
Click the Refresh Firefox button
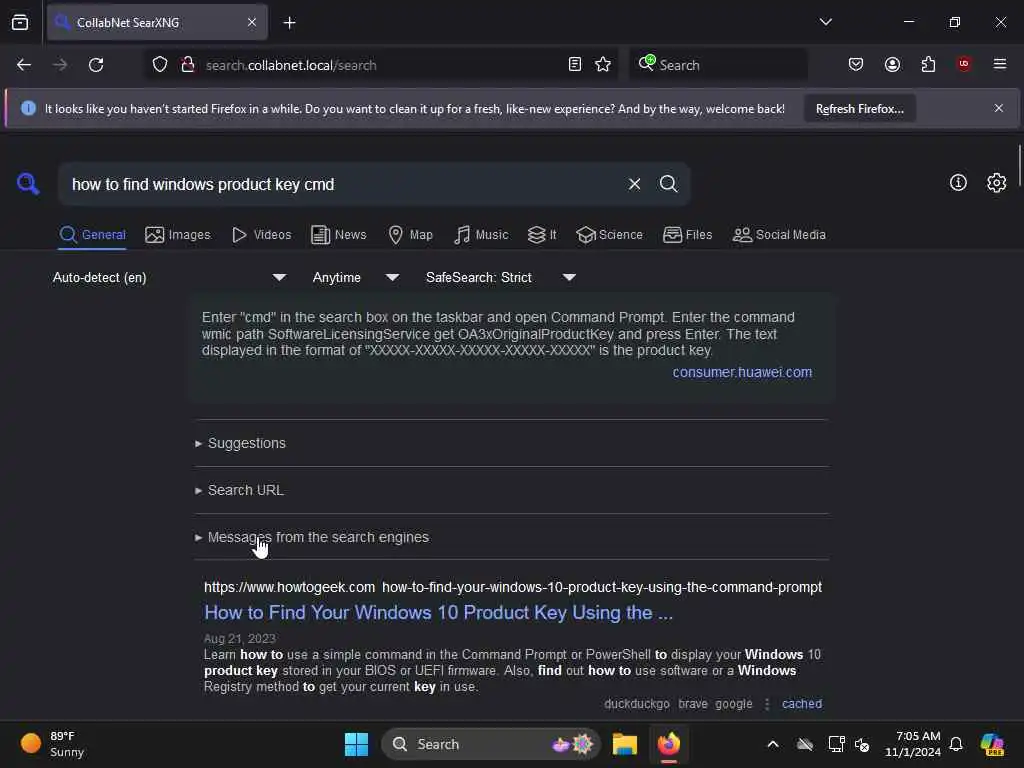tap(859, 109)
